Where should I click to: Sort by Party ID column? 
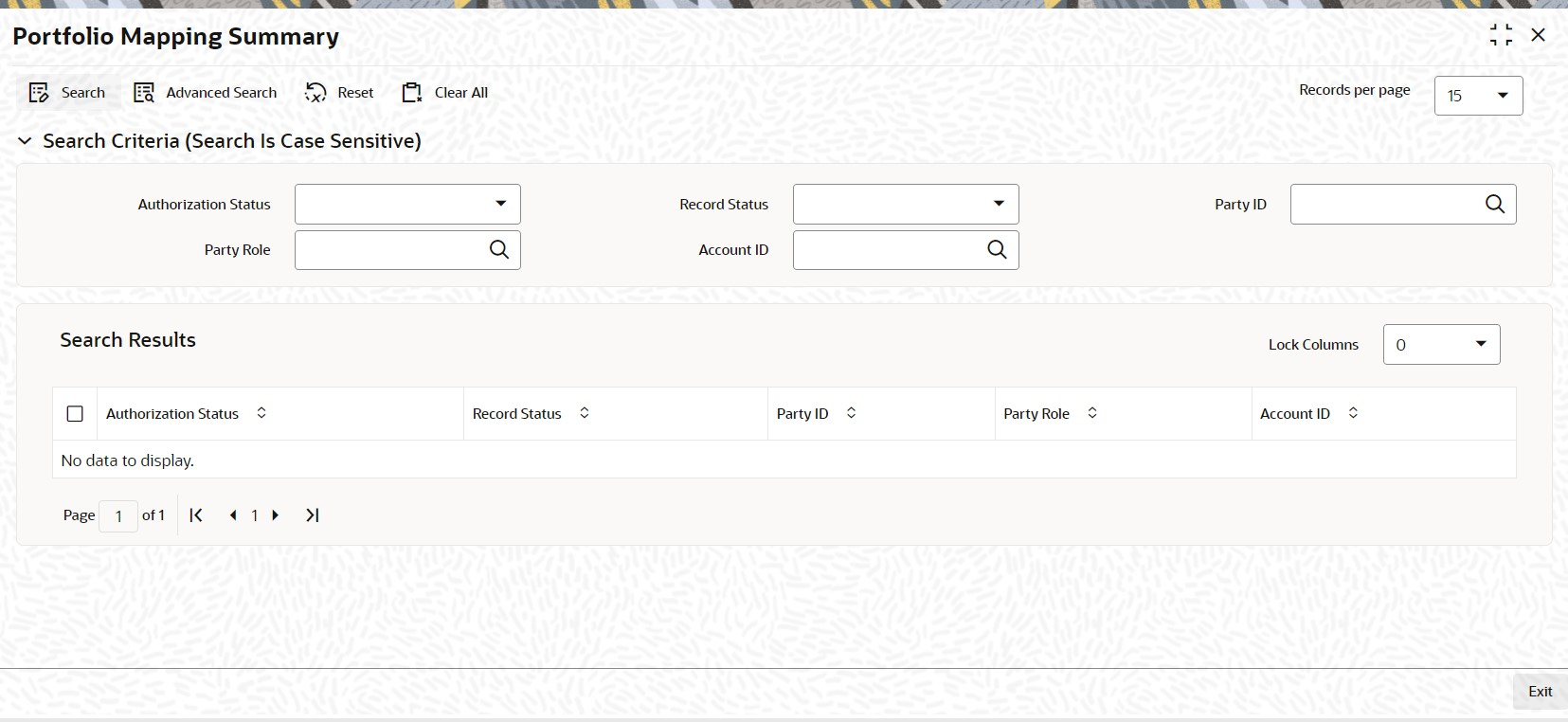(x=851, y=413)
